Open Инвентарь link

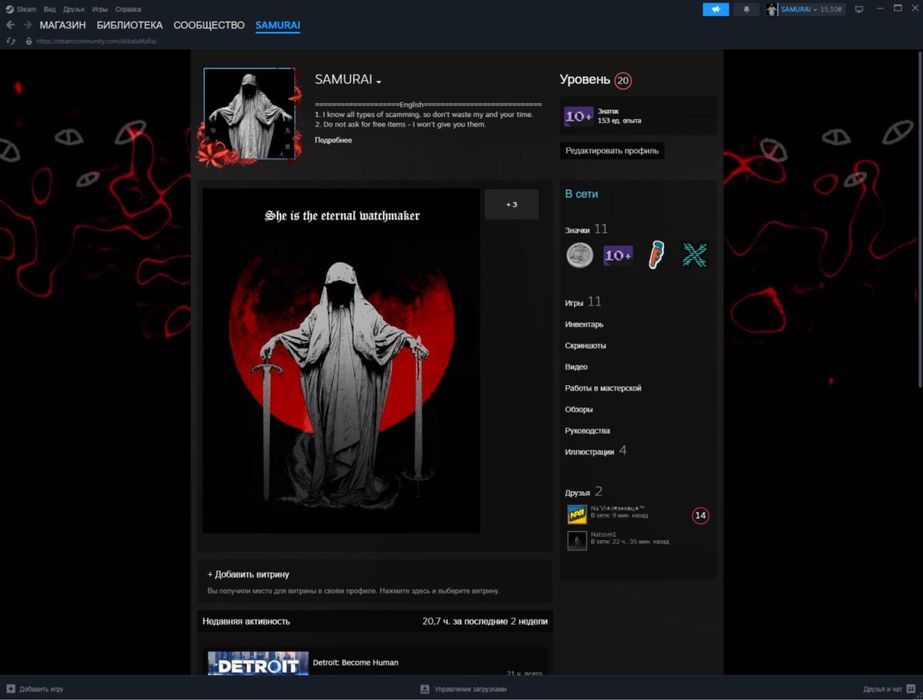coord(584,324)
